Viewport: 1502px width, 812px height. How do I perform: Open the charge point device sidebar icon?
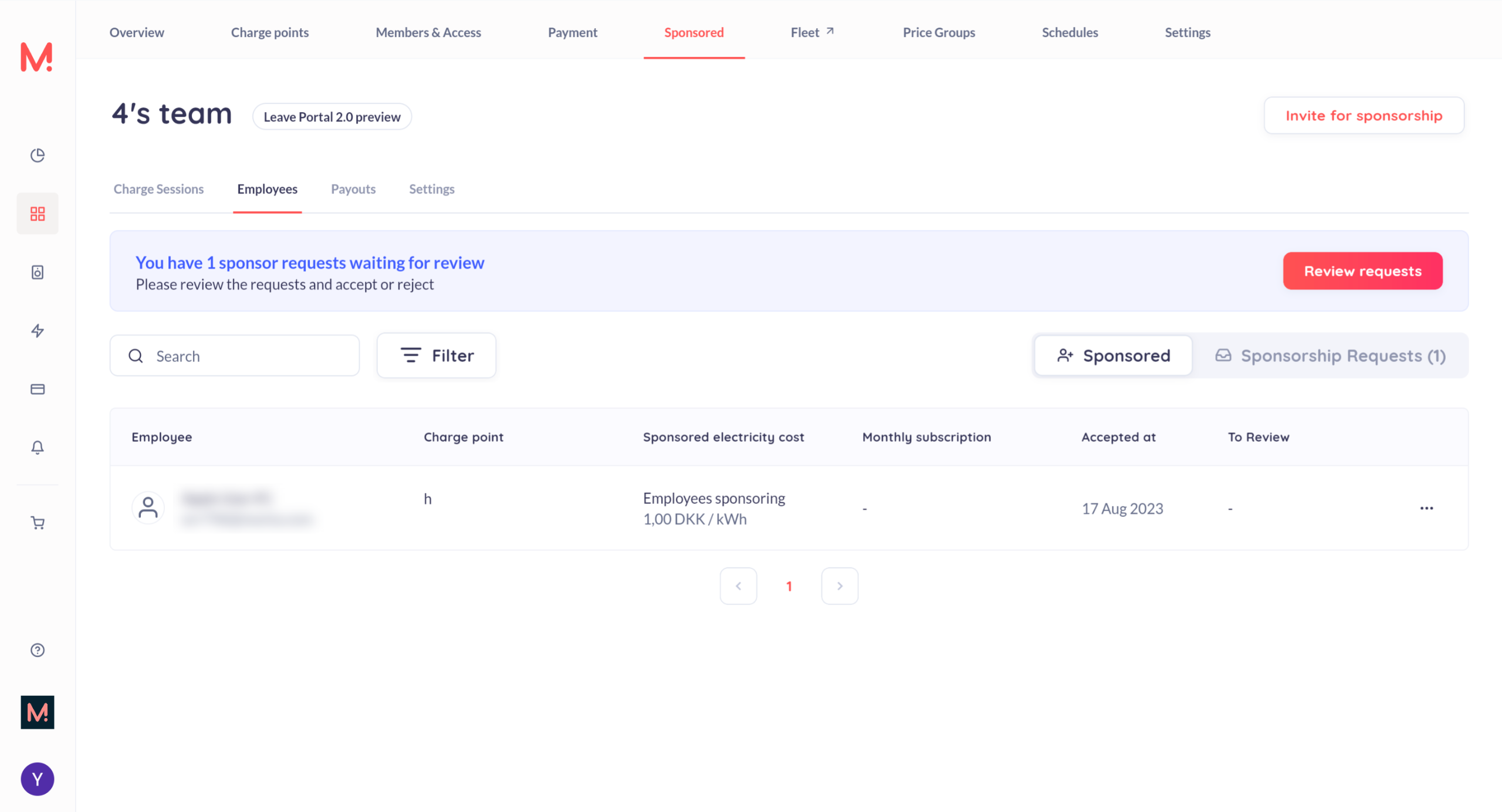[38, 272]
